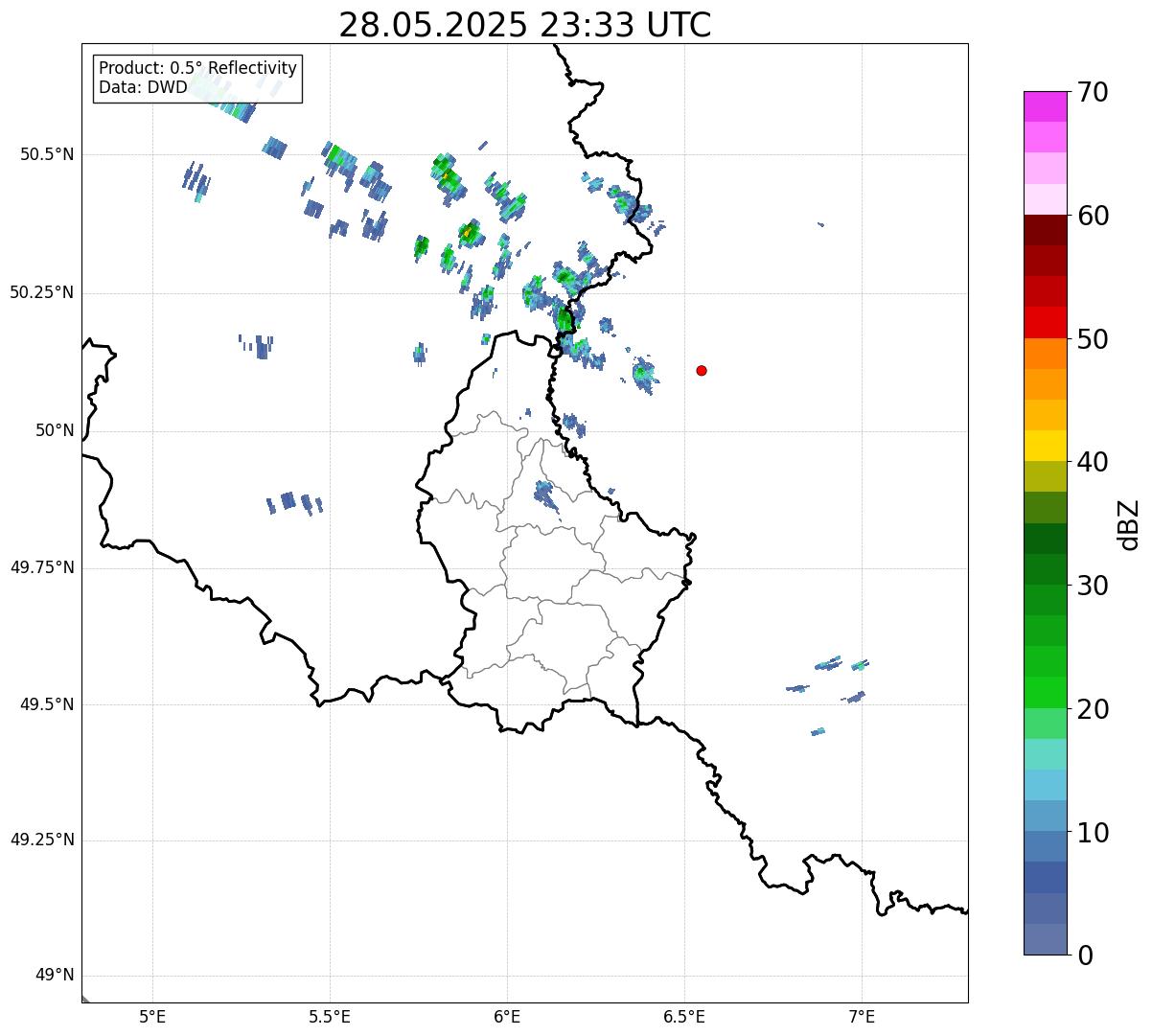Click the '50.25°N' latitude label

[42, 293]
